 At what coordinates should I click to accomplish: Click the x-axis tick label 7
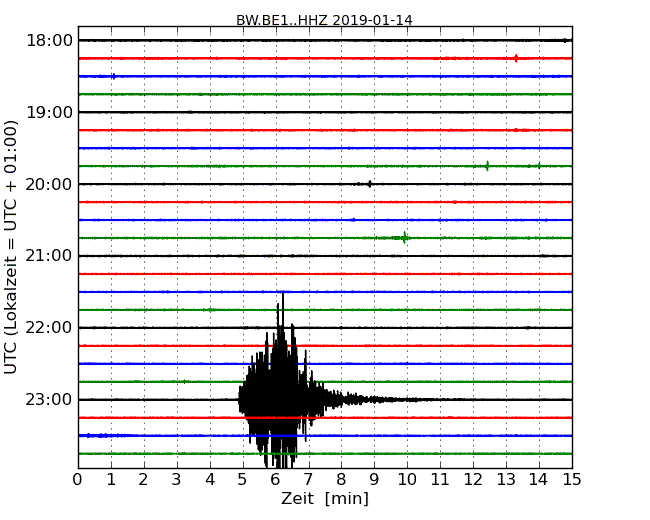(x=308, y=479)
